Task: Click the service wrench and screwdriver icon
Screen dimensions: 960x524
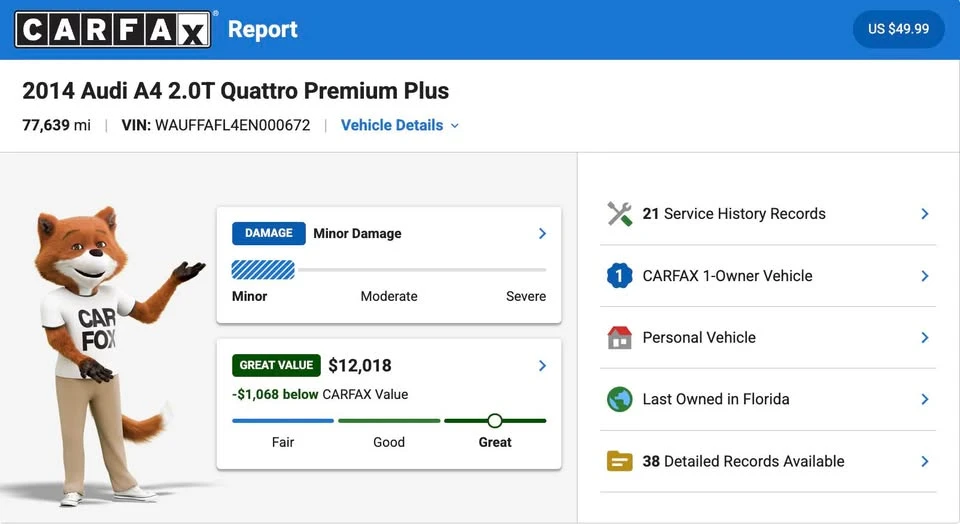Action: pos(620,214)
